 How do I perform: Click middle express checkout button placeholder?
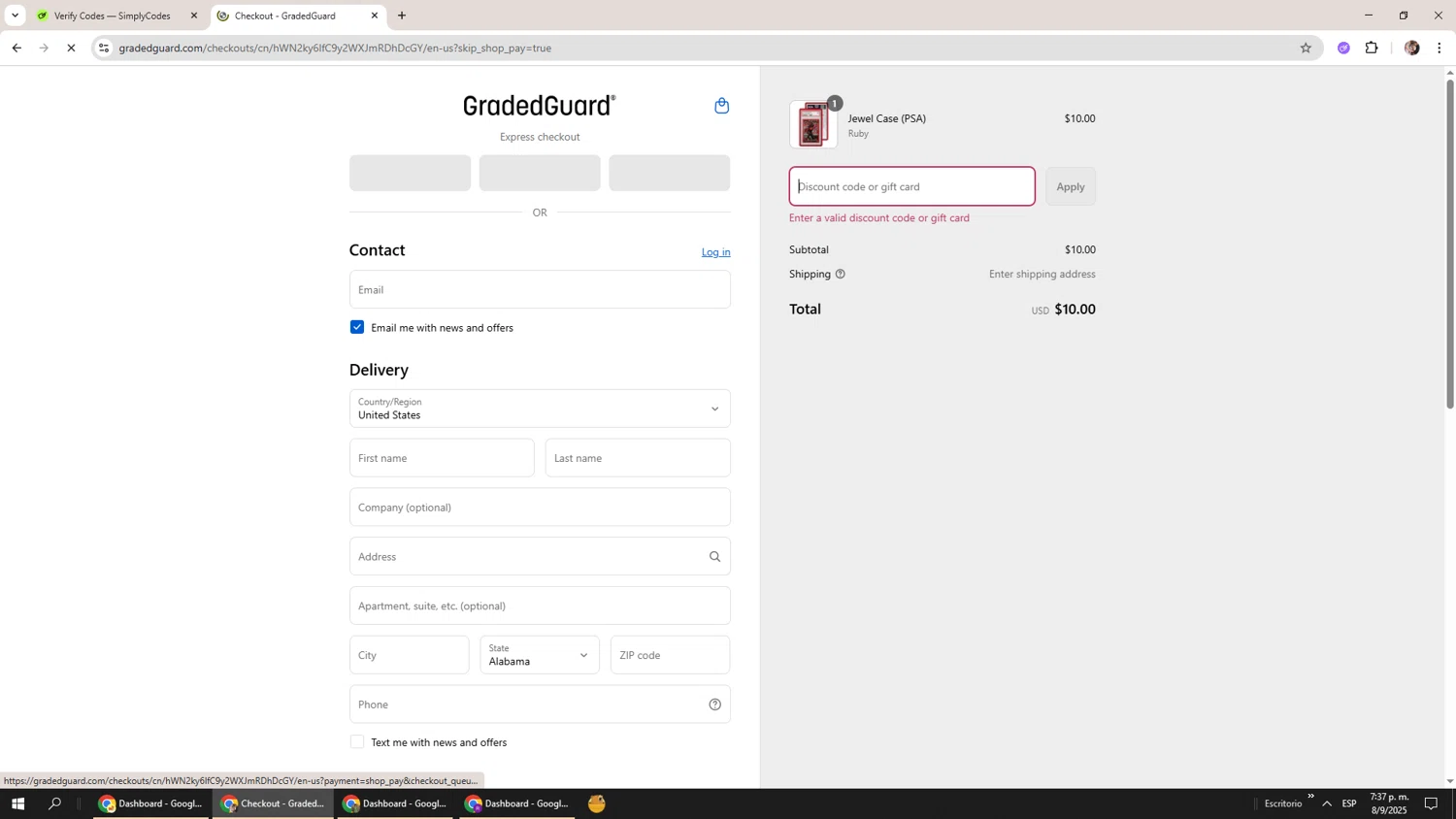pos(540,173)
